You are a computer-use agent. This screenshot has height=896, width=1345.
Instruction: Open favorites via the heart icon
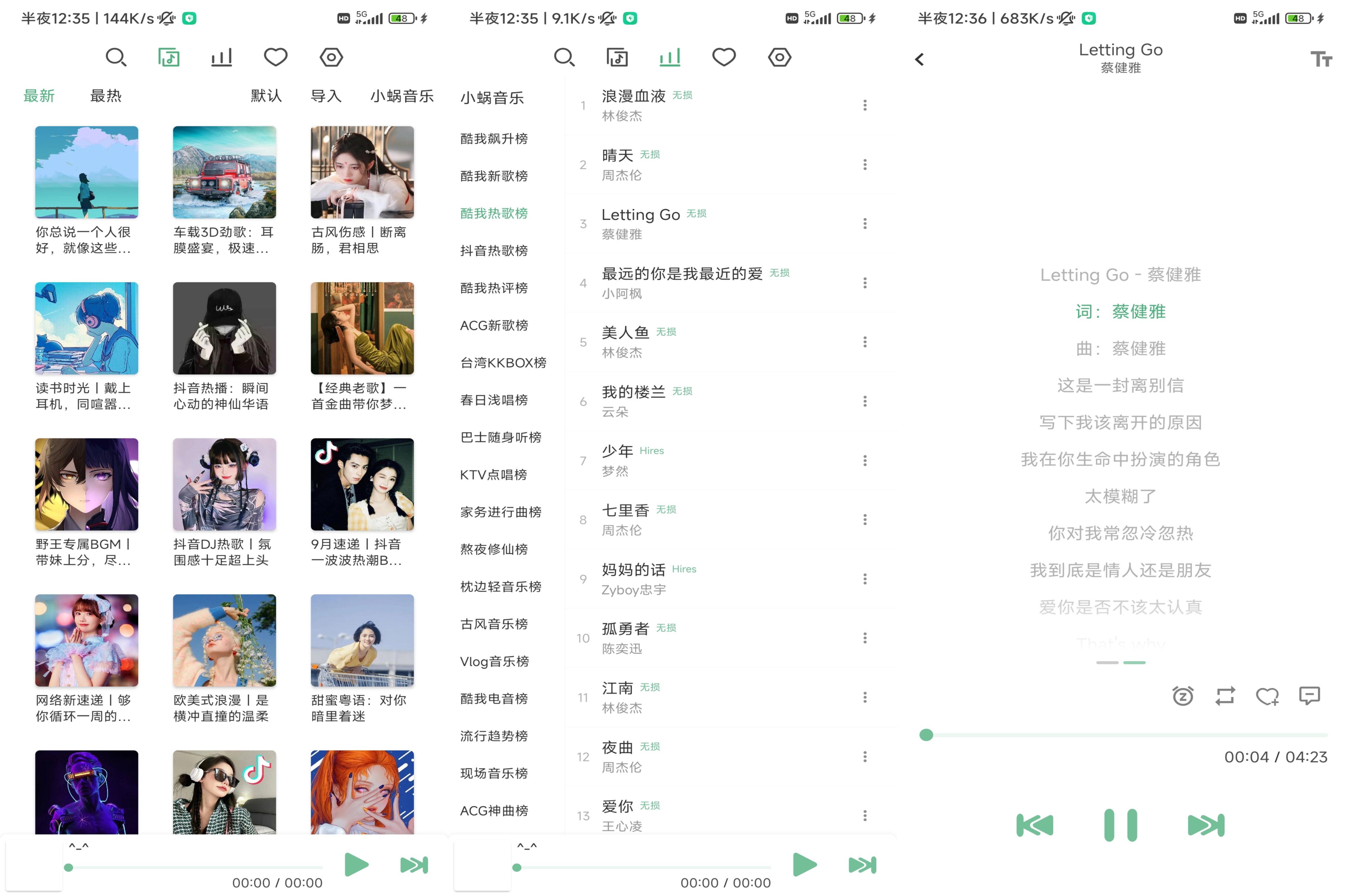[x=275, y=57]
